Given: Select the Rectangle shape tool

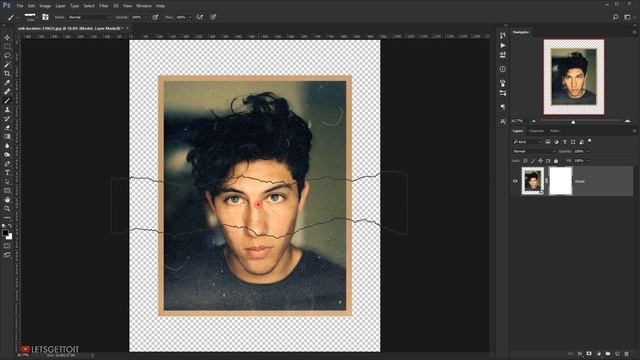Looking at the screenshot, I should pos(7,191).
